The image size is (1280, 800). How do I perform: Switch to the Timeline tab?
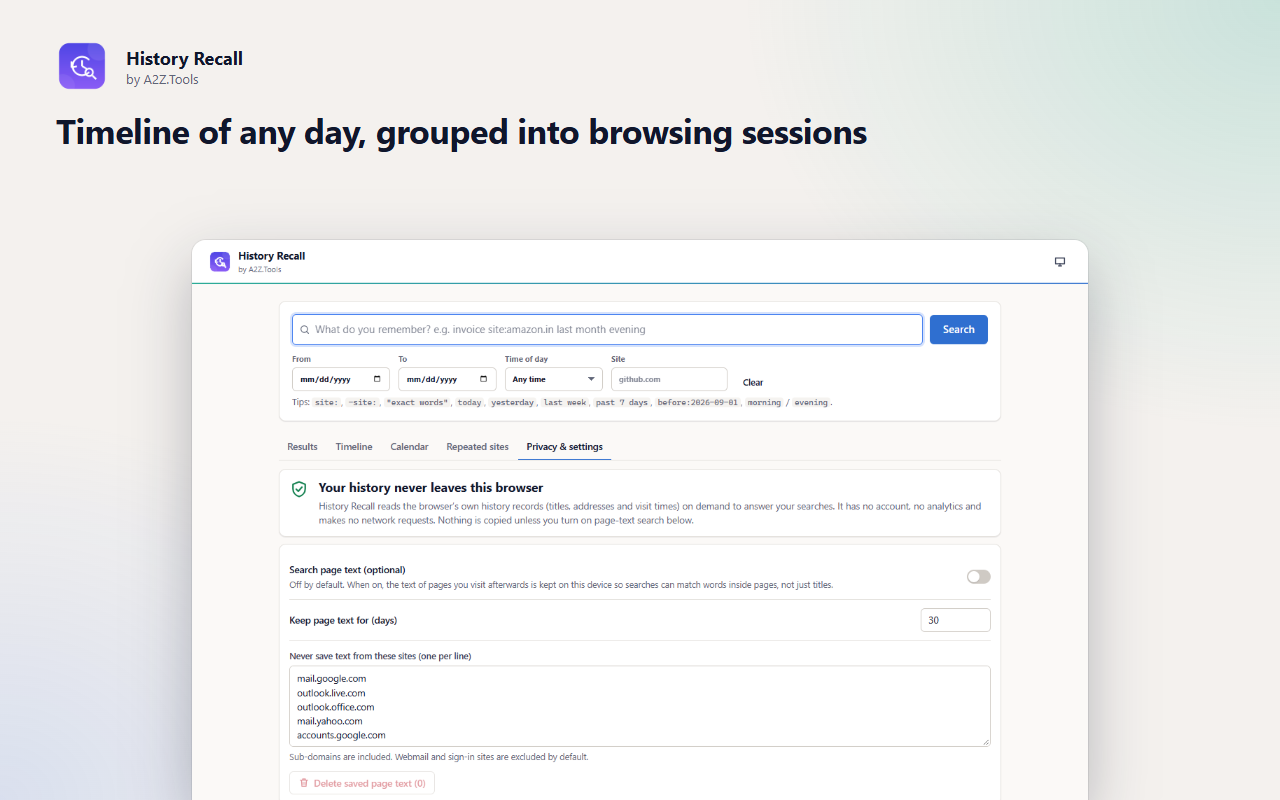[354, 447]
